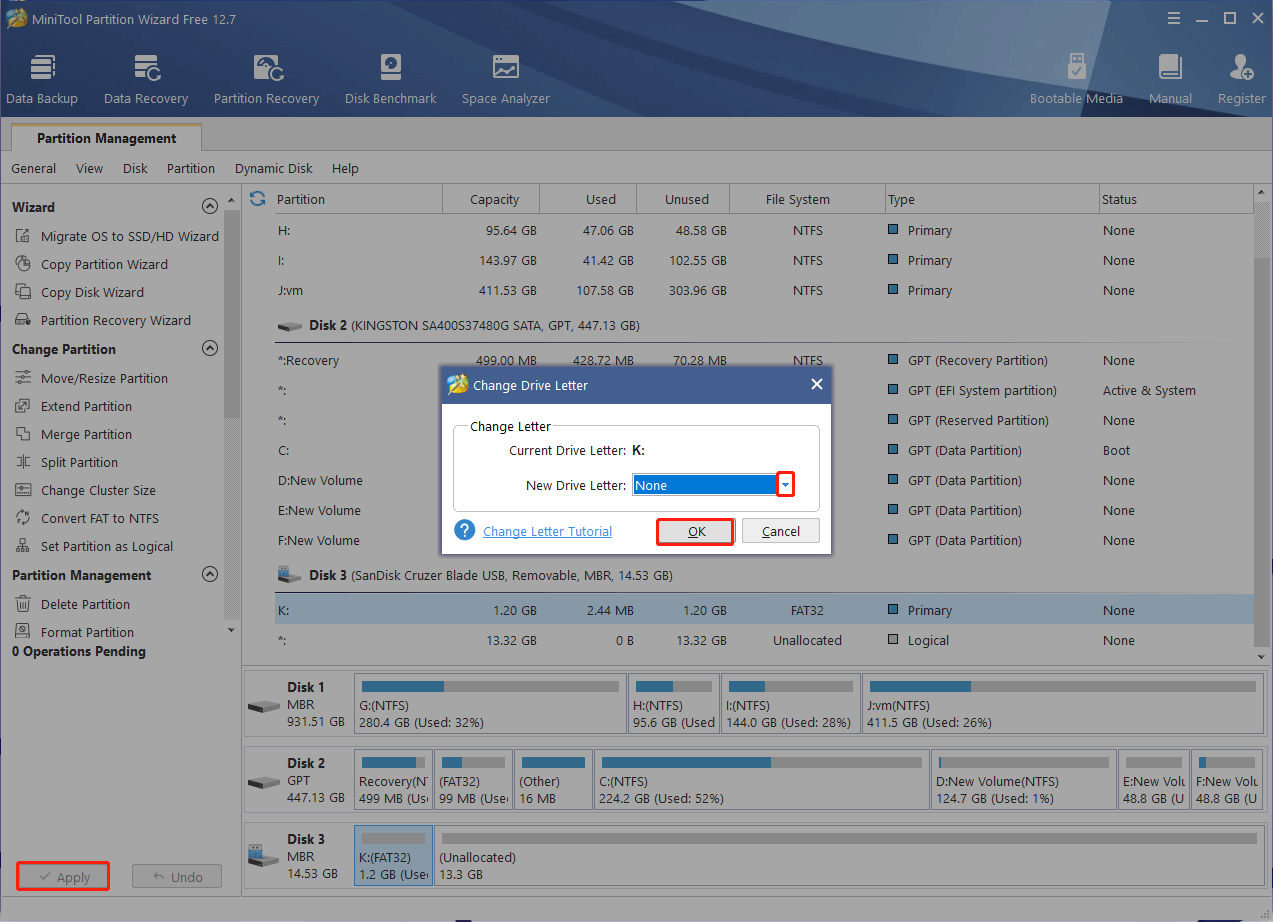Select the D:New Volume(NTFS) block in disk map
Screen dimensions: 1273x922
coord(1023,779)
